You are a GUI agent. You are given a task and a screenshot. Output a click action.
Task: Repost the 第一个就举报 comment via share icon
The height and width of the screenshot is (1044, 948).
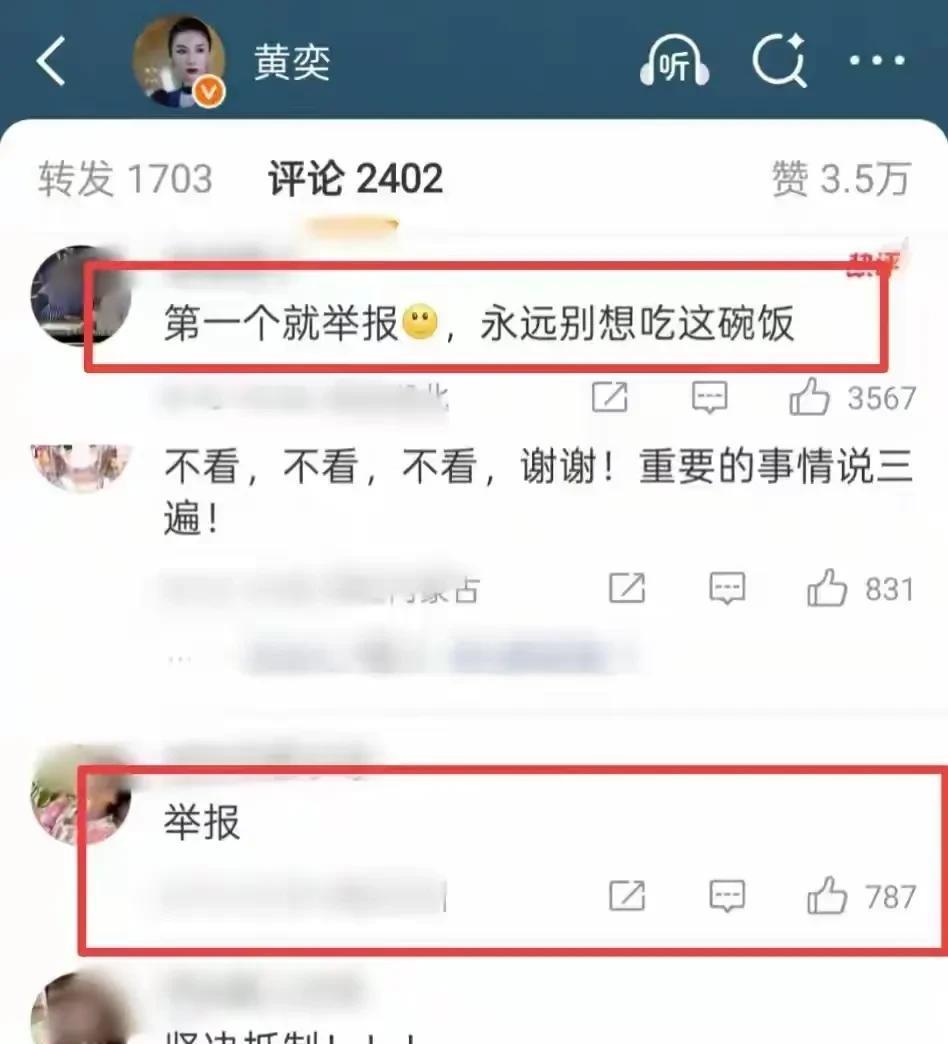pos(610,397)
